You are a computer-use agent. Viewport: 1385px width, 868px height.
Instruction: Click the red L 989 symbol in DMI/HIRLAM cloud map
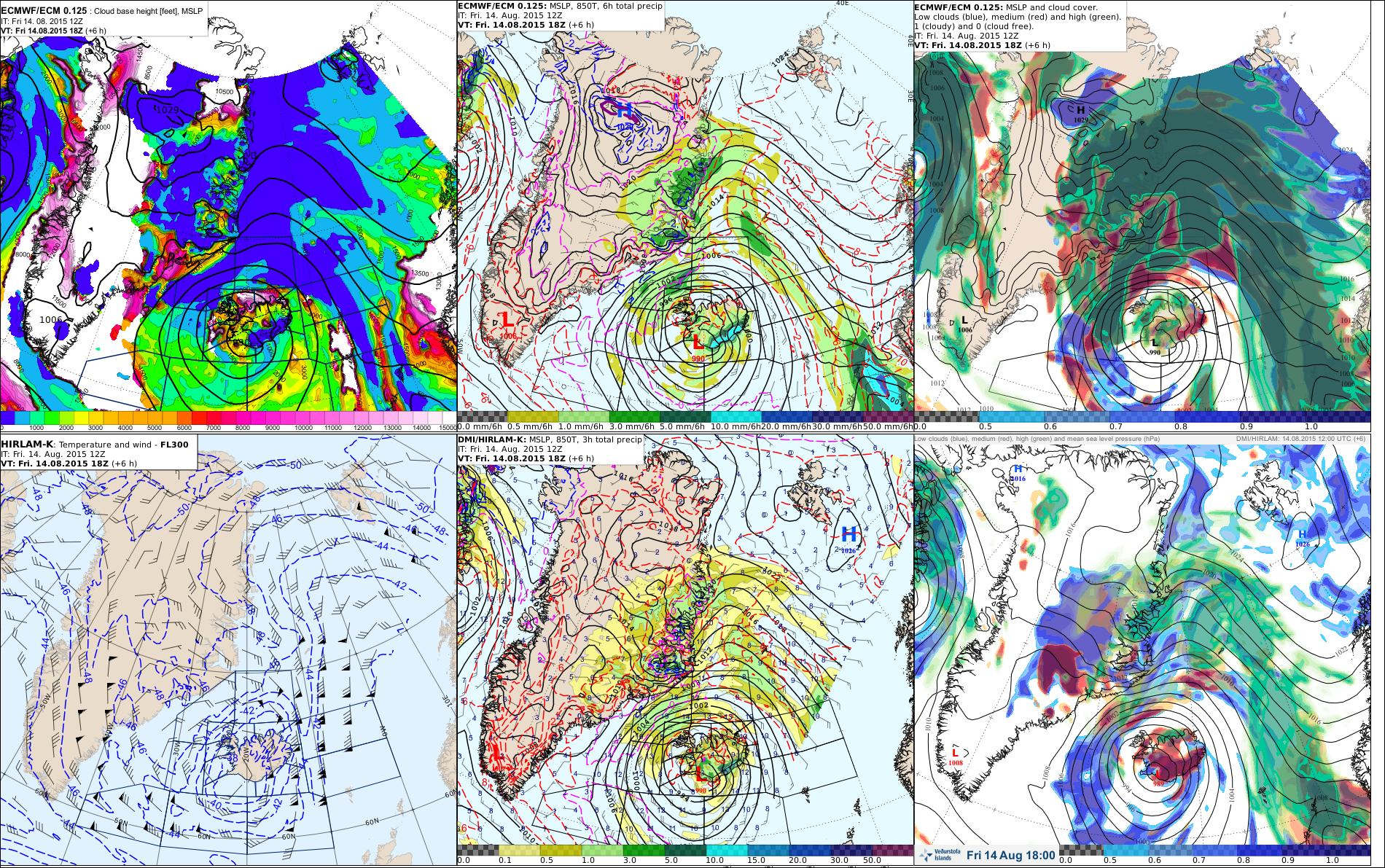[x=1158, y=777]
